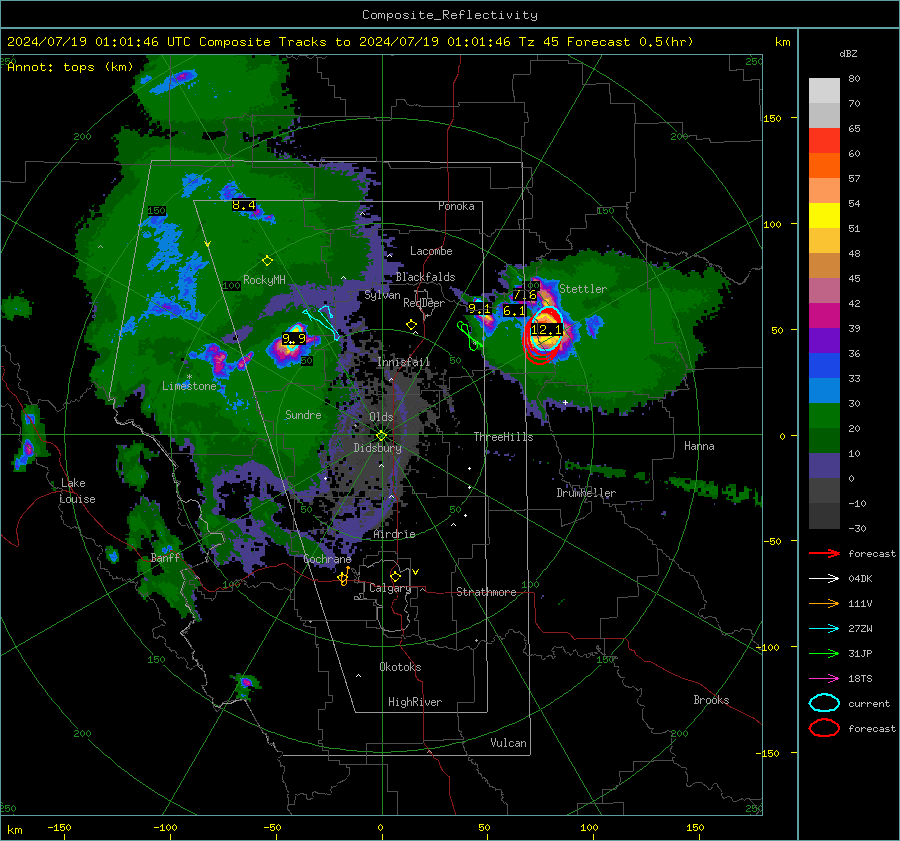Viewport: 900px width, 841px height.
Task: Click the Banff town label
Action: pos(165,558)
